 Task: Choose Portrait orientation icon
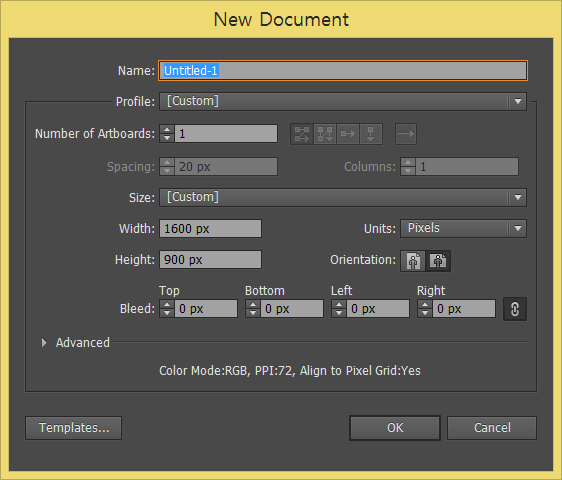tap(413, 261)
